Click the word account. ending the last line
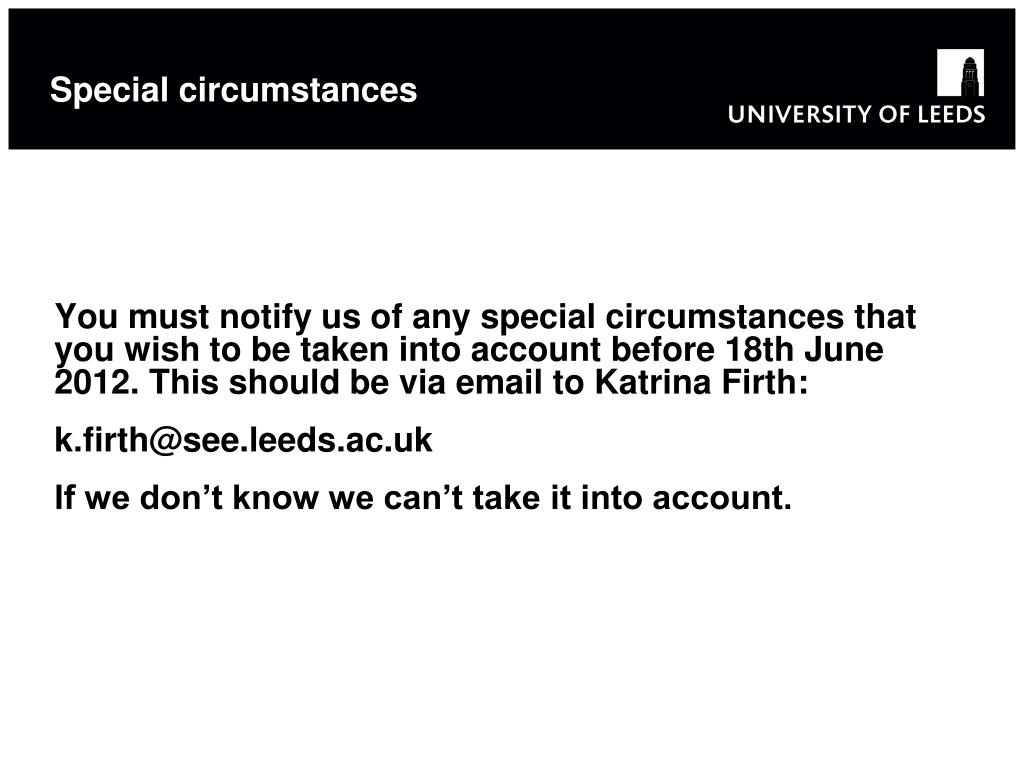The height and width of the screenshot is (768, 1024). [722, 498]
